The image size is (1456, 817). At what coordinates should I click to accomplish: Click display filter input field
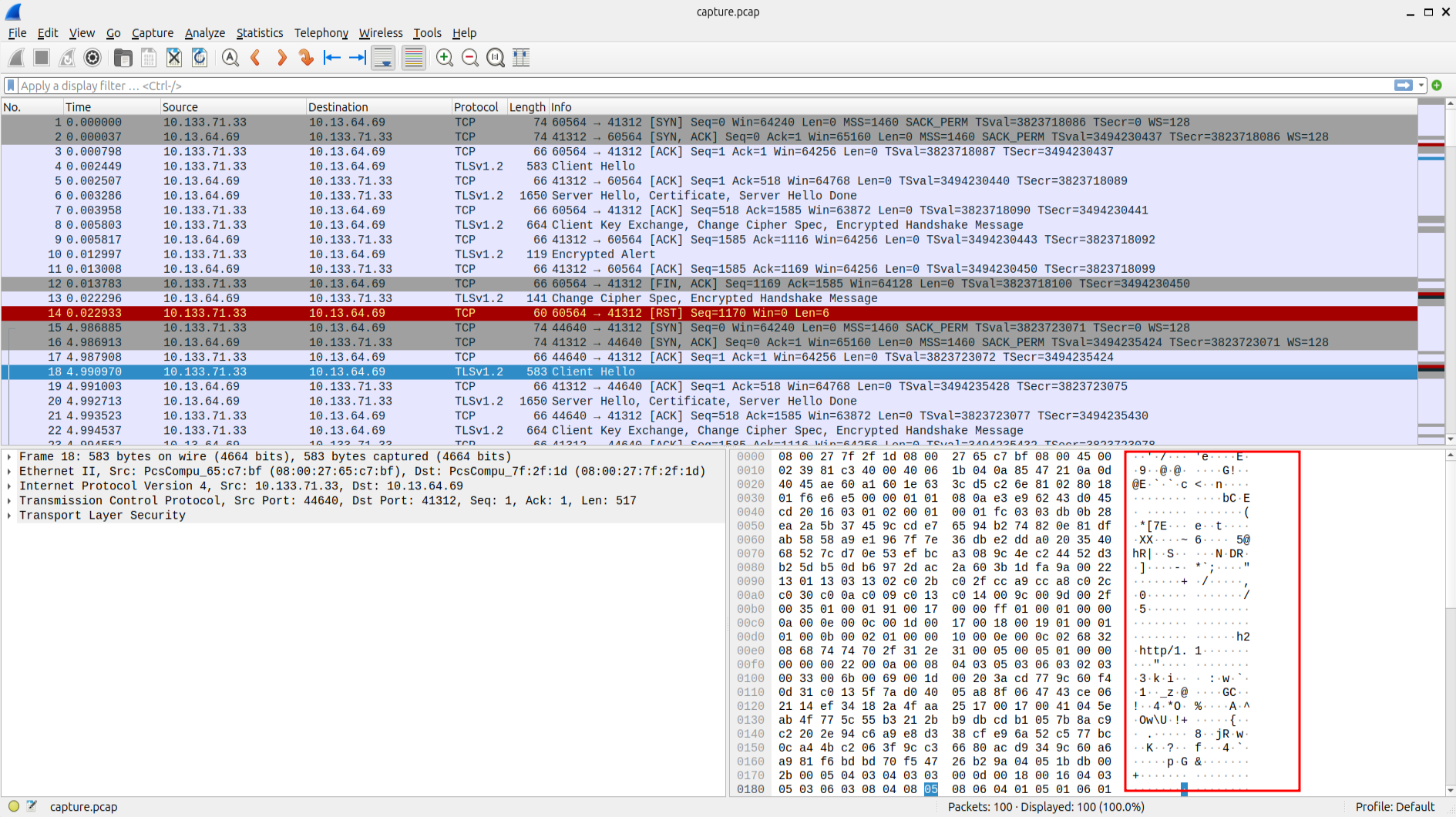pyautogui.click(x=705, y=86)
